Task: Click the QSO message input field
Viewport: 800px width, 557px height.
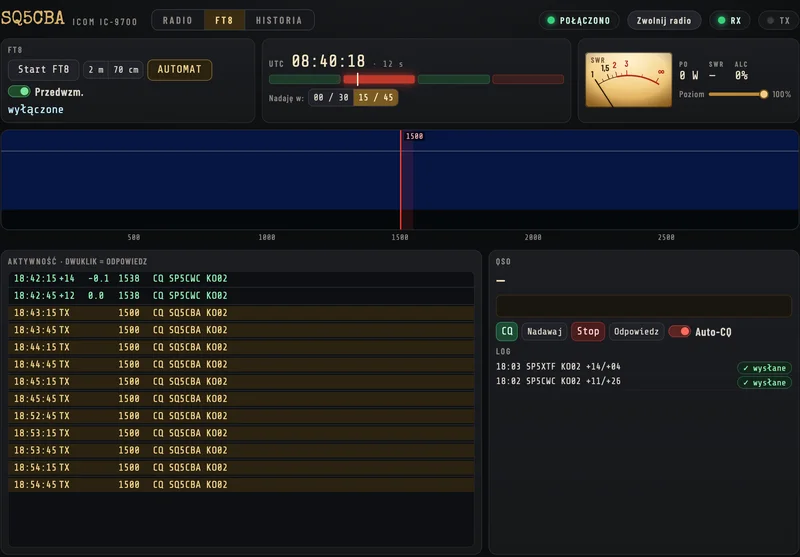Action: coord(643,306)
